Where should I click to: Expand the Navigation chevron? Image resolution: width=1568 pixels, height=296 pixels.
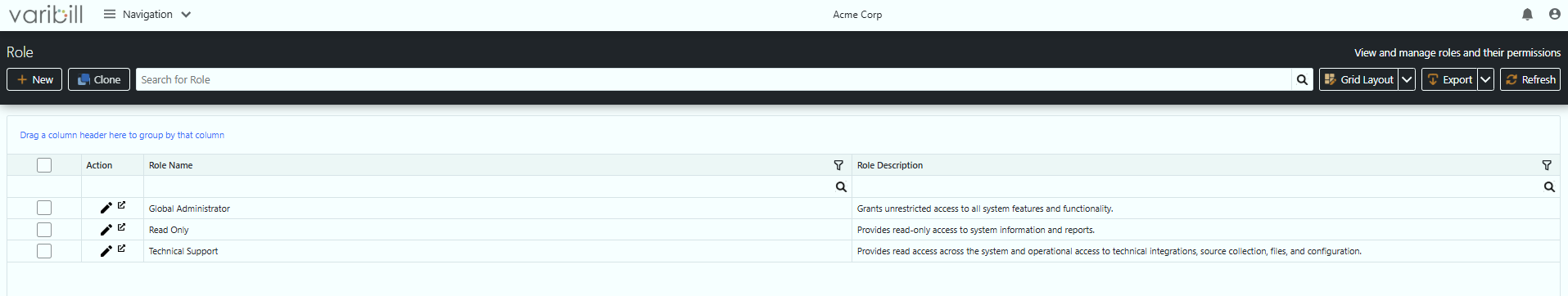[186, 14]
